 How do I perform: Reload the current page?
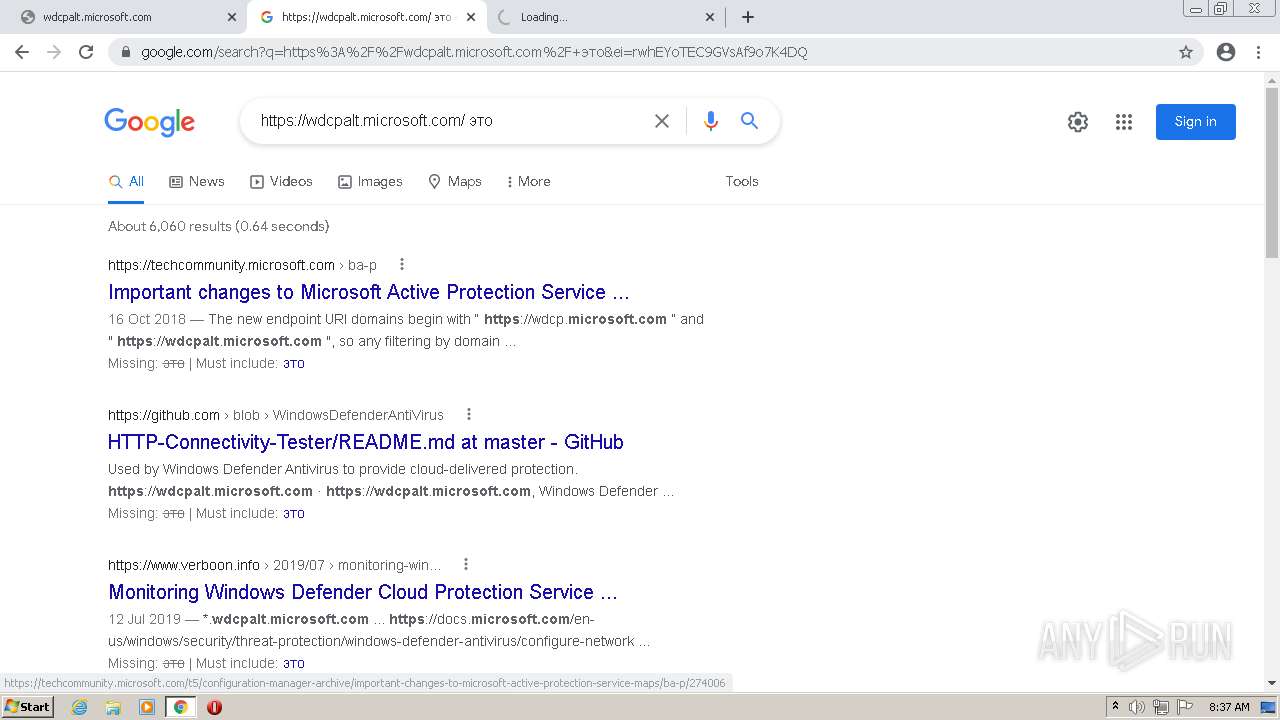tap(86, 52)
